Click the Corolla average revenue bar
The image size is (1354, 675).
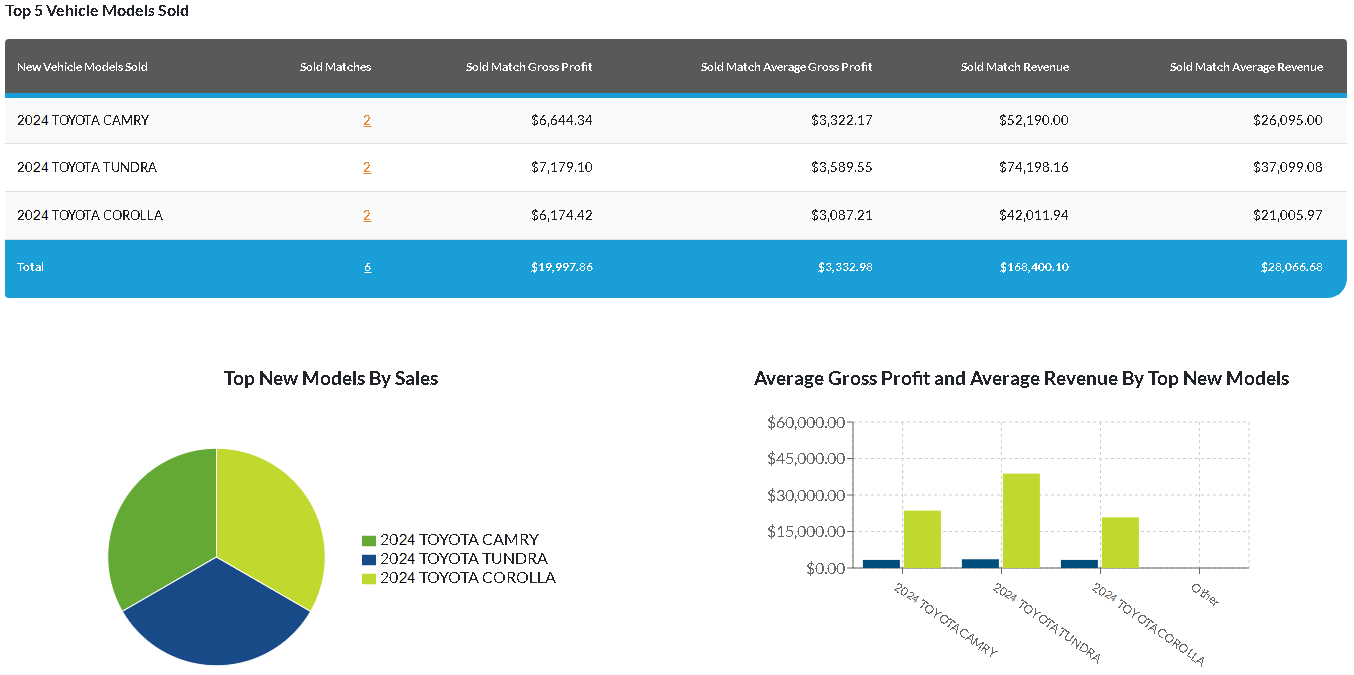click(x=1120, y=542)
